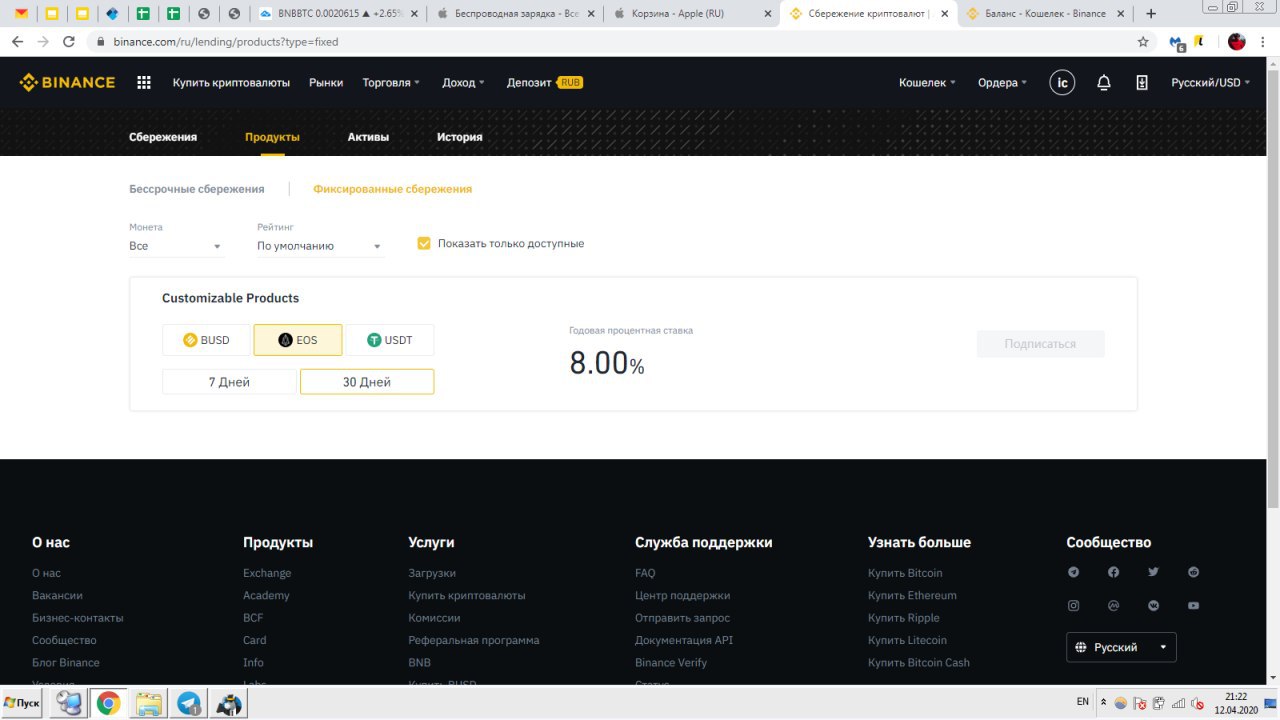Go back with the browser back arrow

pos(17,42)
